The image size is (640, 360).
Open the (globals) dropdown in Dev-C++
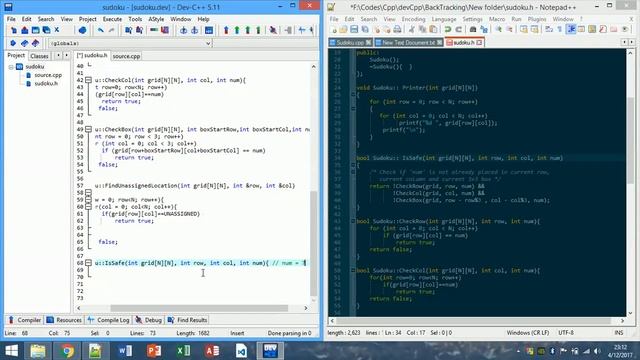[208, 43]
